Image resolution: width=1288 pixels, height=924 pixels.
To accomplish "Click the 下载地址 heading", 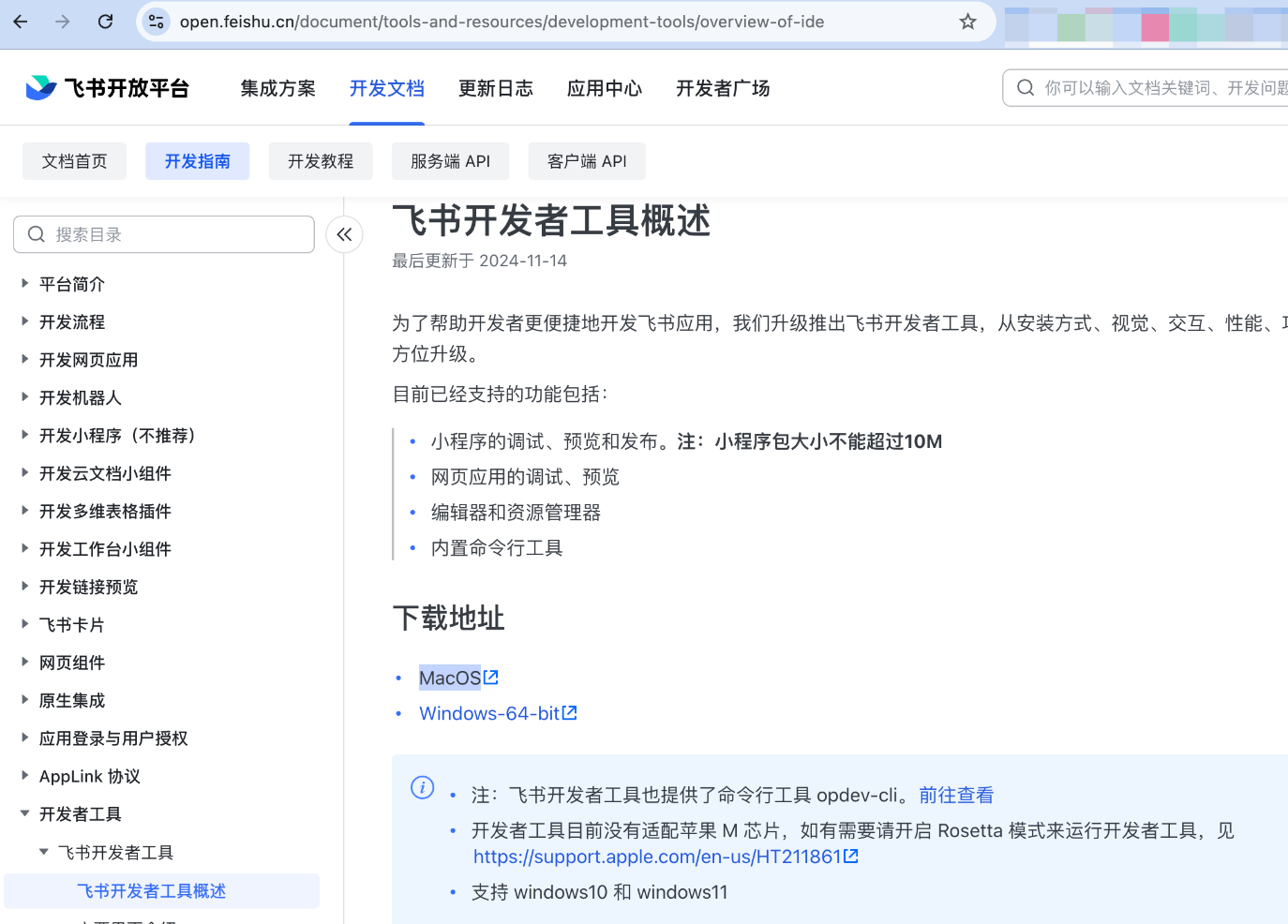I will [x=449, y=618].
